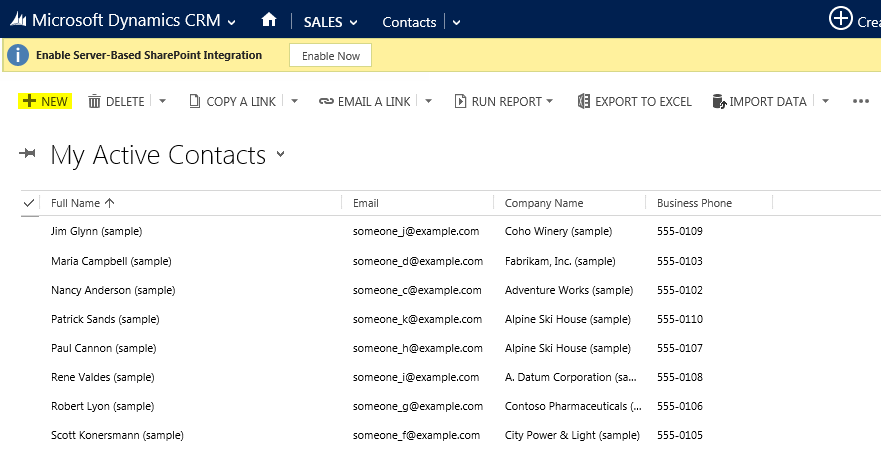Open contact Rene Valdes (sample)

tap(103, 377)
